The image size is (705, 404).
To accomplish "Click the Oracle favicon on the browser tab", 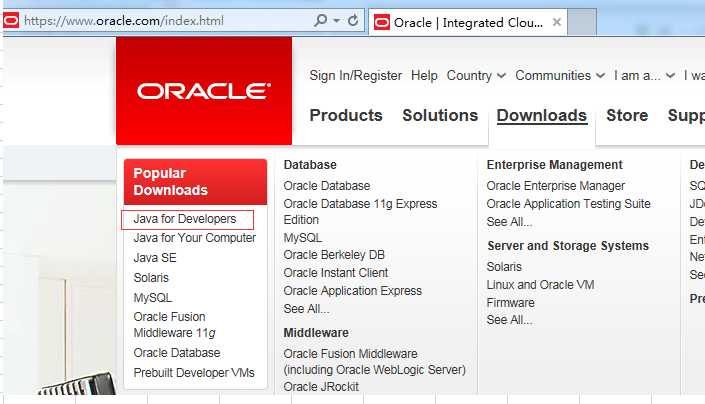I will coord(382,22).
